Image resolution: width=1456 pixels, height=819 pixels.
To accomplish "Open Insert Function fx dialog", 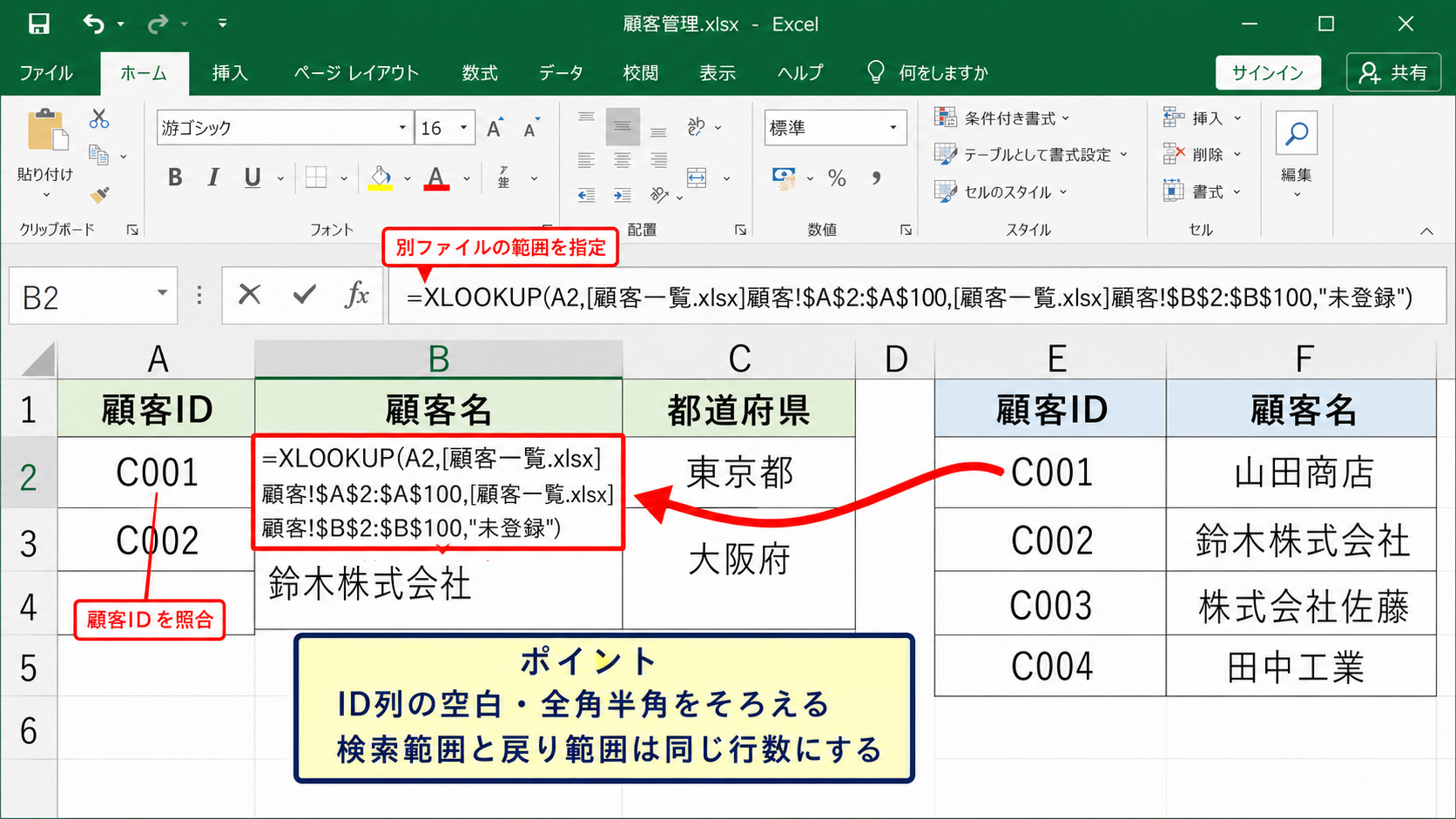I will pyautogui.click(x=357, y=295).
